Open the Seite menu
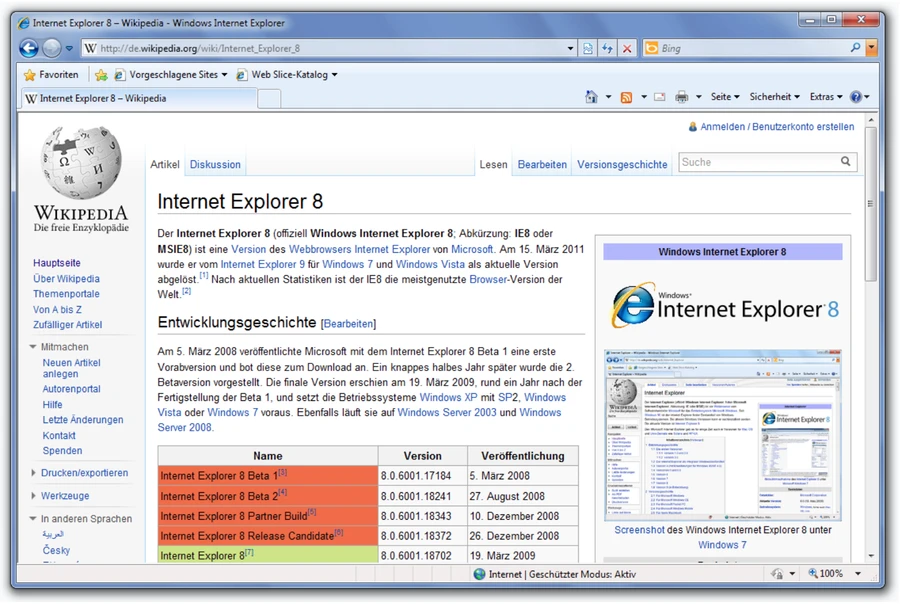Screen dimensions: 900x604 click(725, 97)
